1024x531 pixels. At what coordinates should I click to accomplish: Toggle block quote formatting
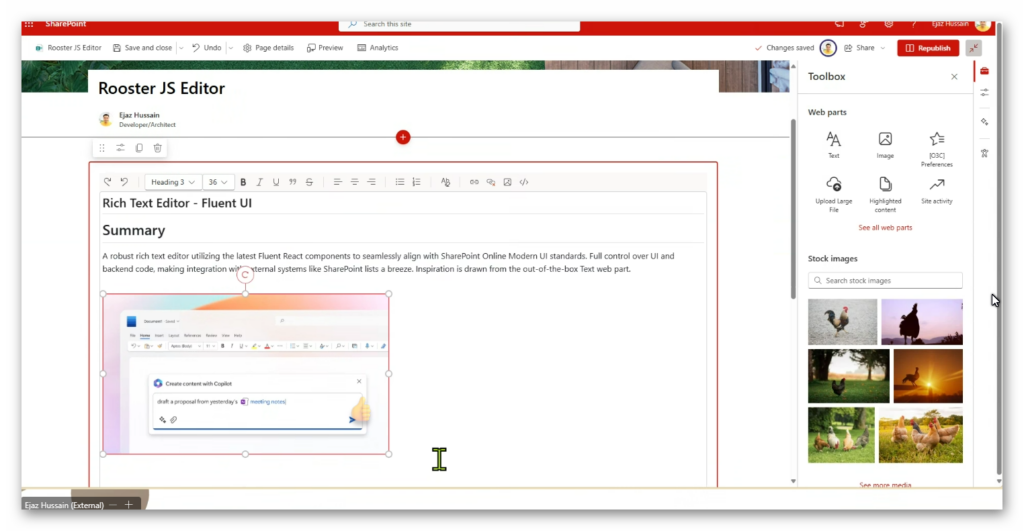293,182
